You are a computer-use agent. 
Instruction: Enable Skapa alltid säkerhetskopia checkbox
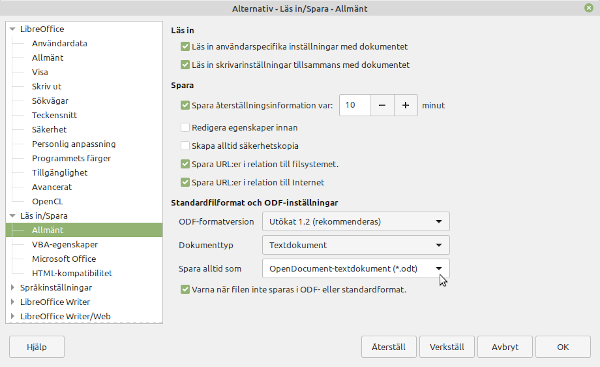click(x=185, y=146)
